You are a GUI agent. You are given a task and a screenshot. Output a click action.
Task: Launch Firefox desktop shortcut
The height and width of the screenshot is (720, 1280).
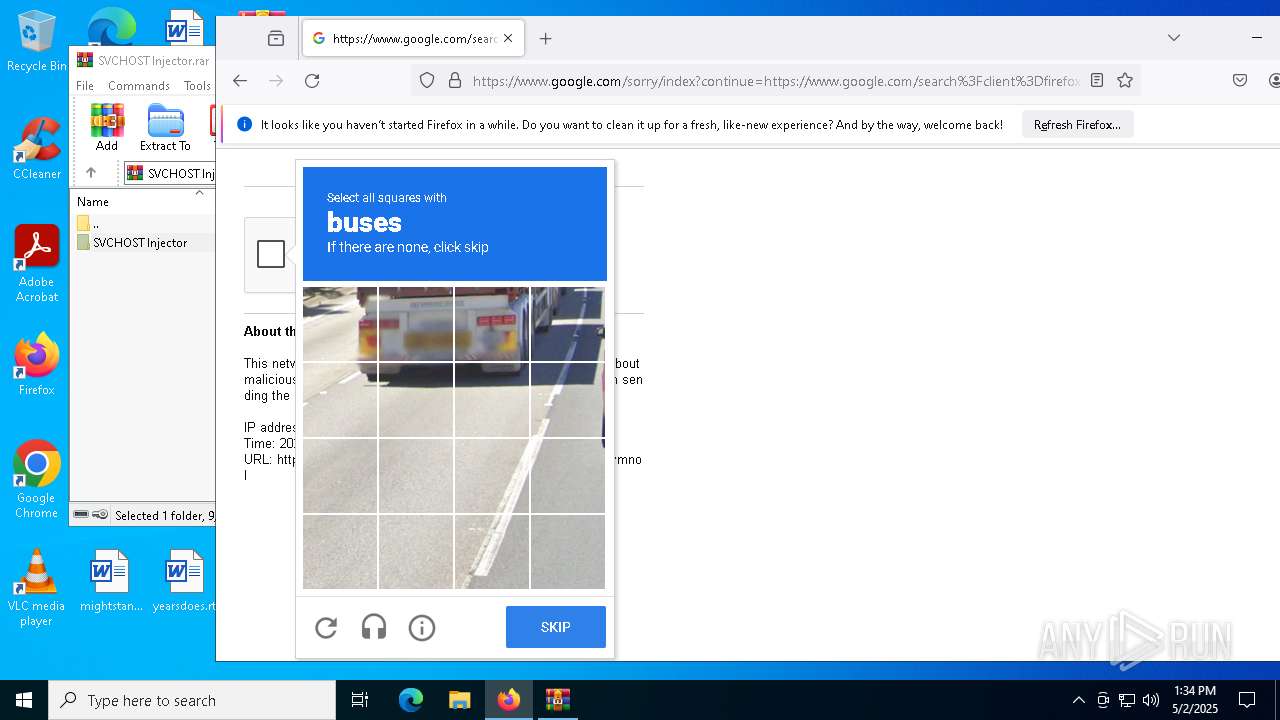[37, 365]
